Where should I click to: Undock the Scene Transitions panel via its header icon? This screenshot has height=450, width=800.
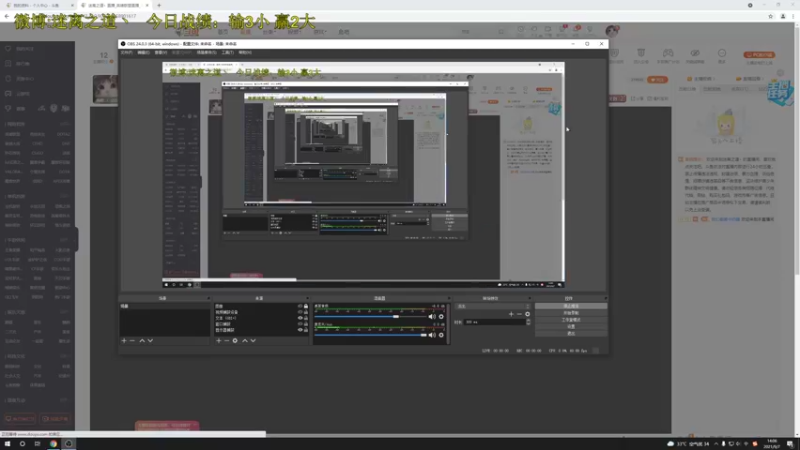click(x=529, y=298)
